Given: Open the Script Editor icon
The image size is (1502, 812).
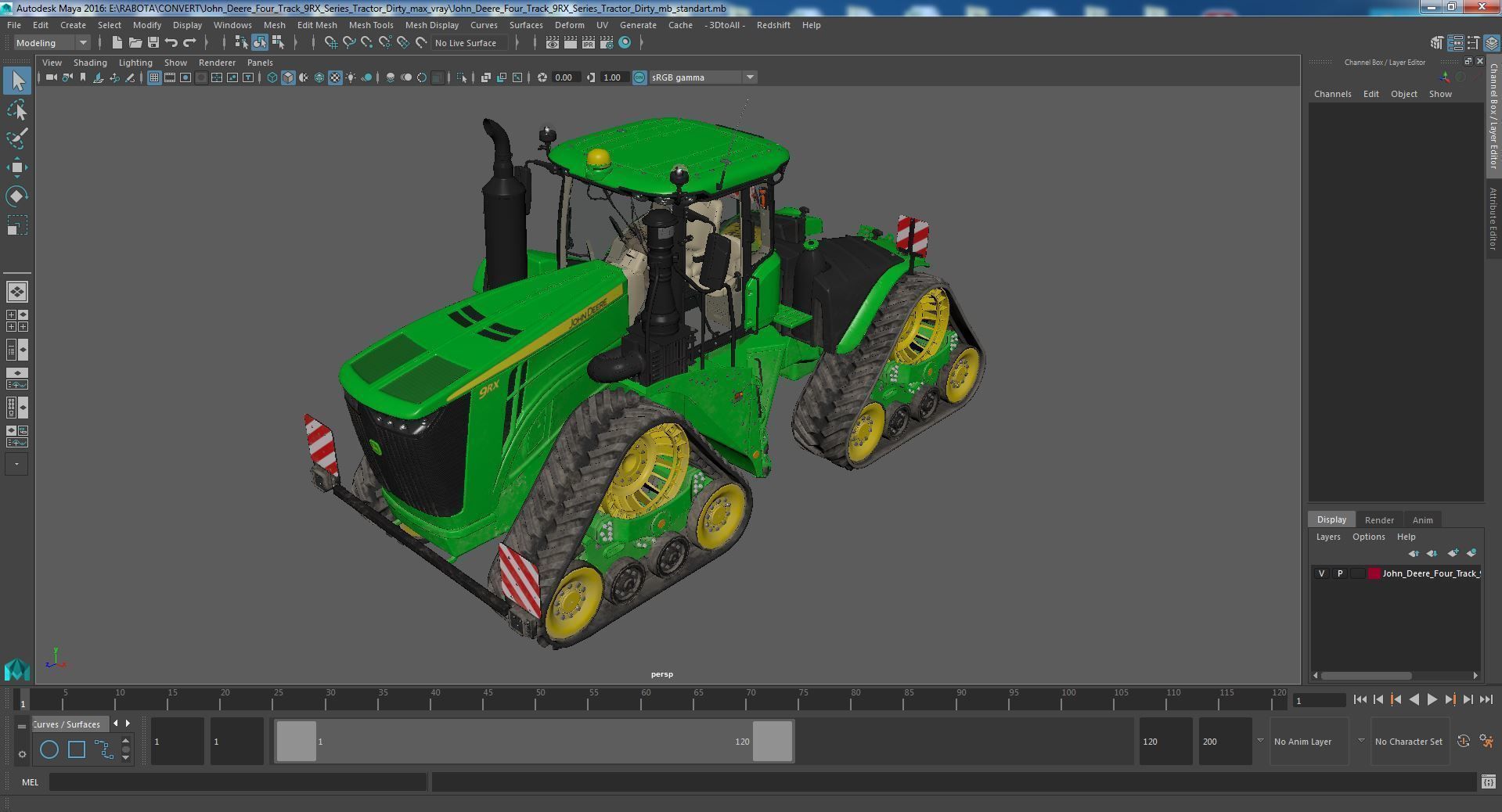Looking at the screenshot, I should tap(1488, 781).
